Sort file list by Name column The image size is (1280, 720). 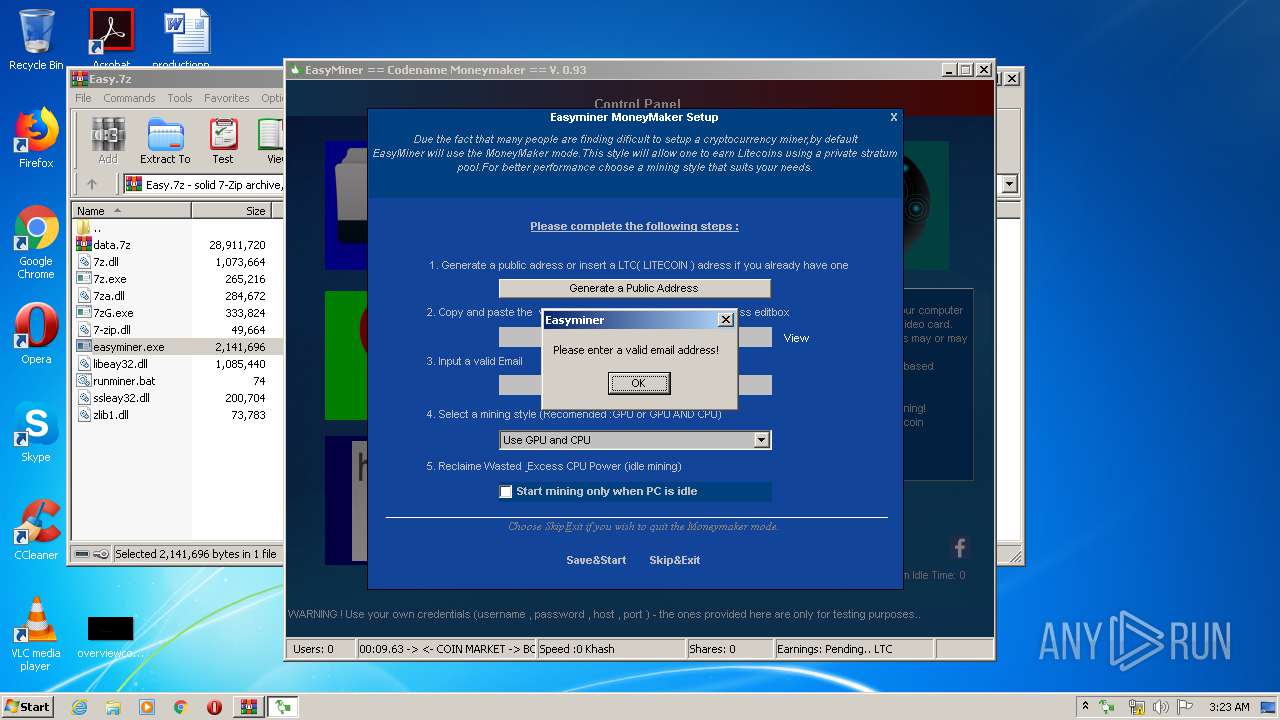click(x=131, y=211)
